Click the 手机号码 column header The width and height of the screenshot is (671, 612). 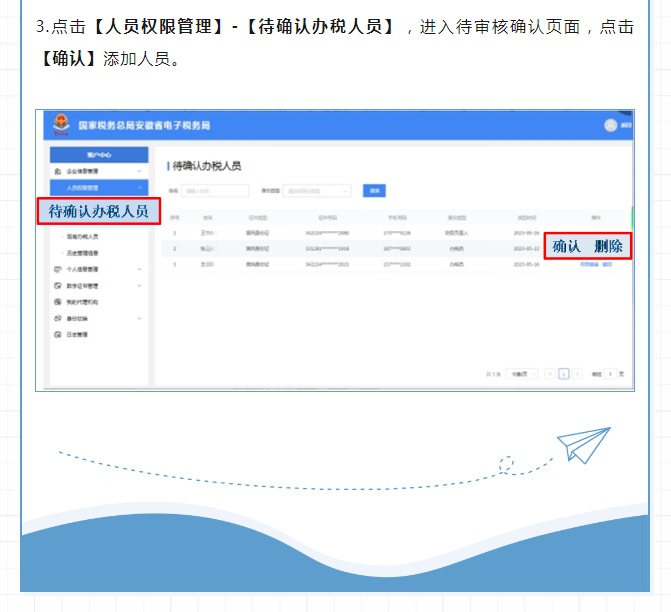coord(397,218)
